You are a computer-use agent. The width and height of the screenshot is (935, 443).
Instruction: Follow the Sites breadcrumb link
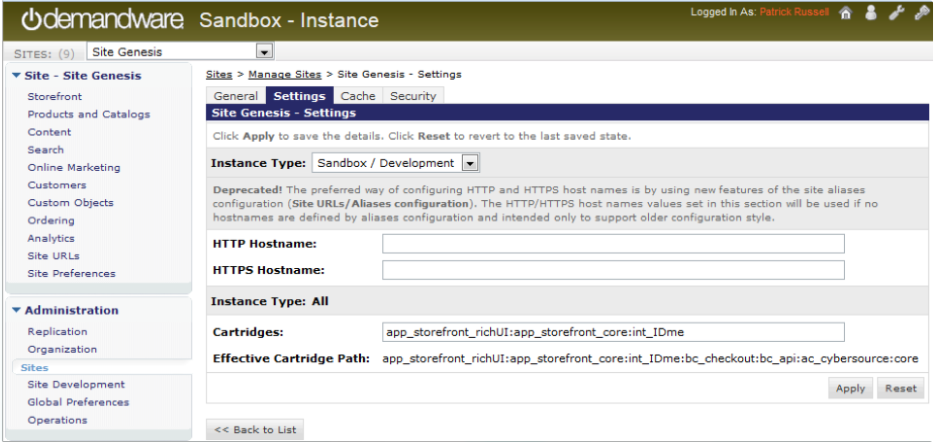click(x=219, y=75)
